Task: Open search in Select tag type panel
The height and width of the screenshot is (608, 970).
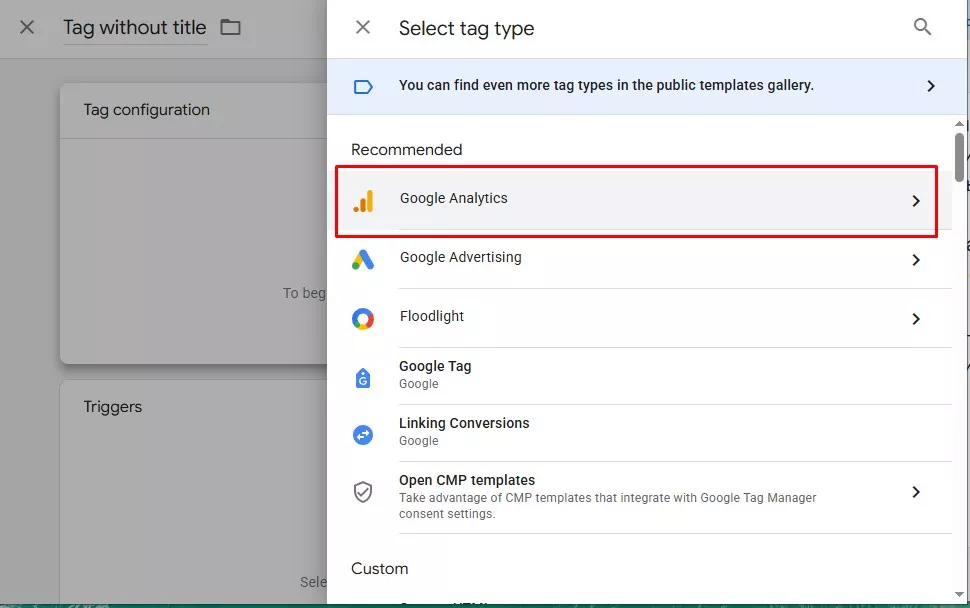Action: [922, 27]
